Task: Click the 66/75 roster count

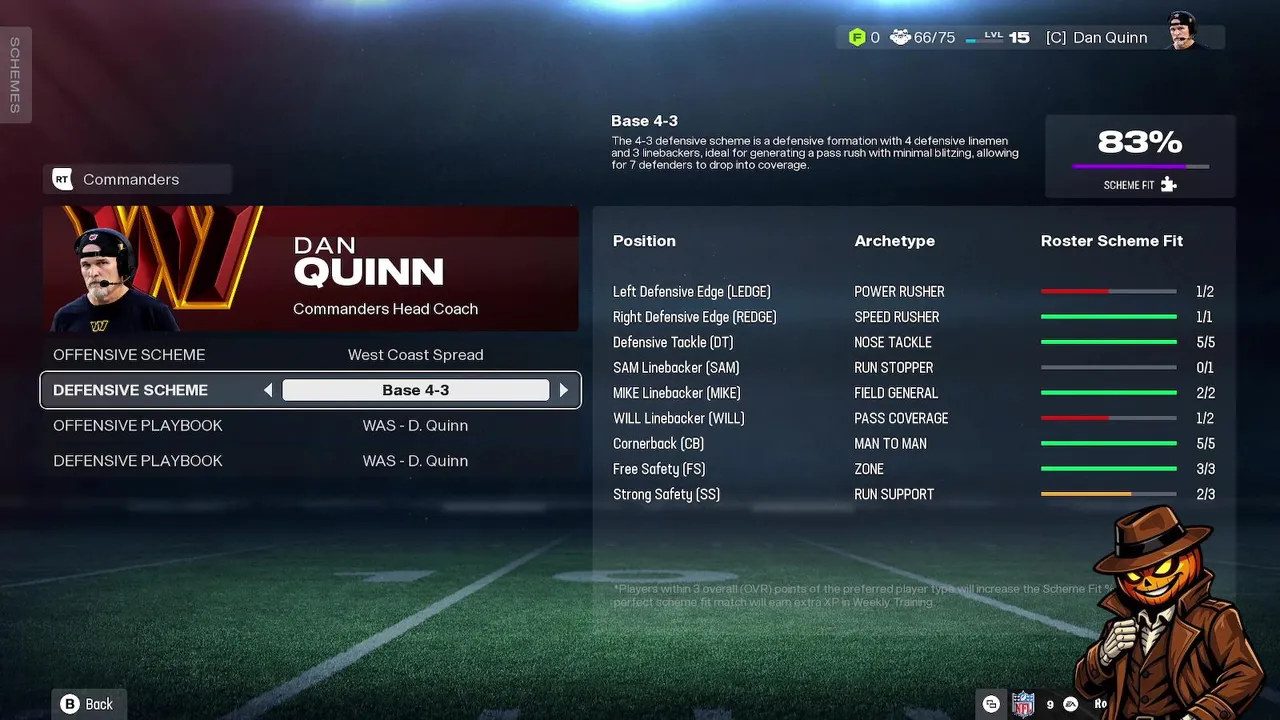Action: tap(934, 37)
